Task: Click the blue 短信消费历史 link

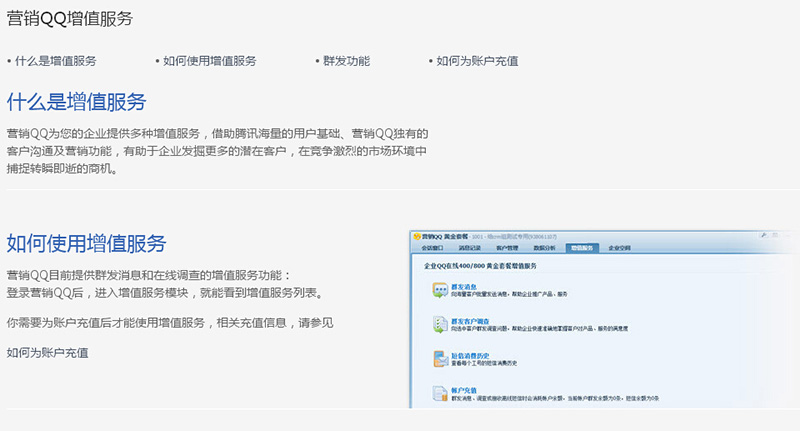Action: [470, 356]
